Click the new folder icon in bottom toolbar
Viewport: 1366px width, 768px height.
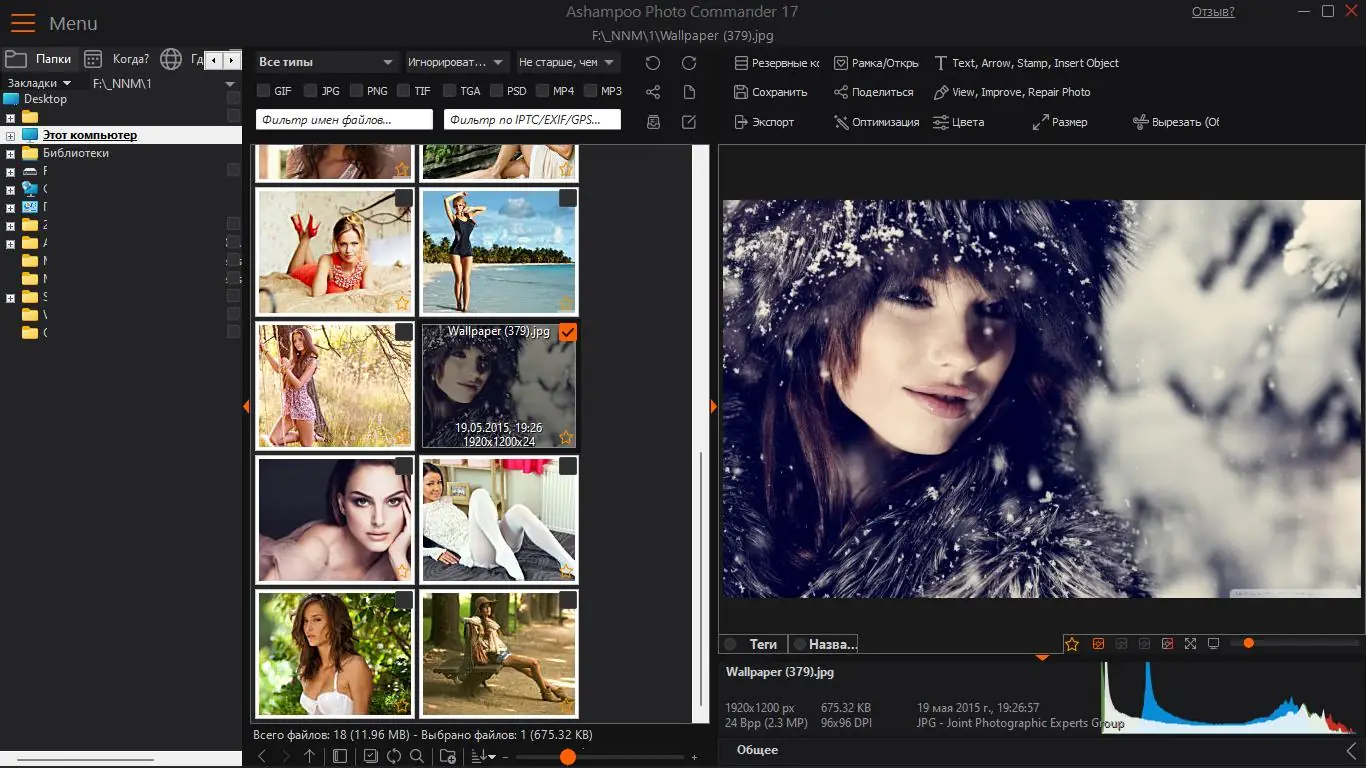pos(448,757)
